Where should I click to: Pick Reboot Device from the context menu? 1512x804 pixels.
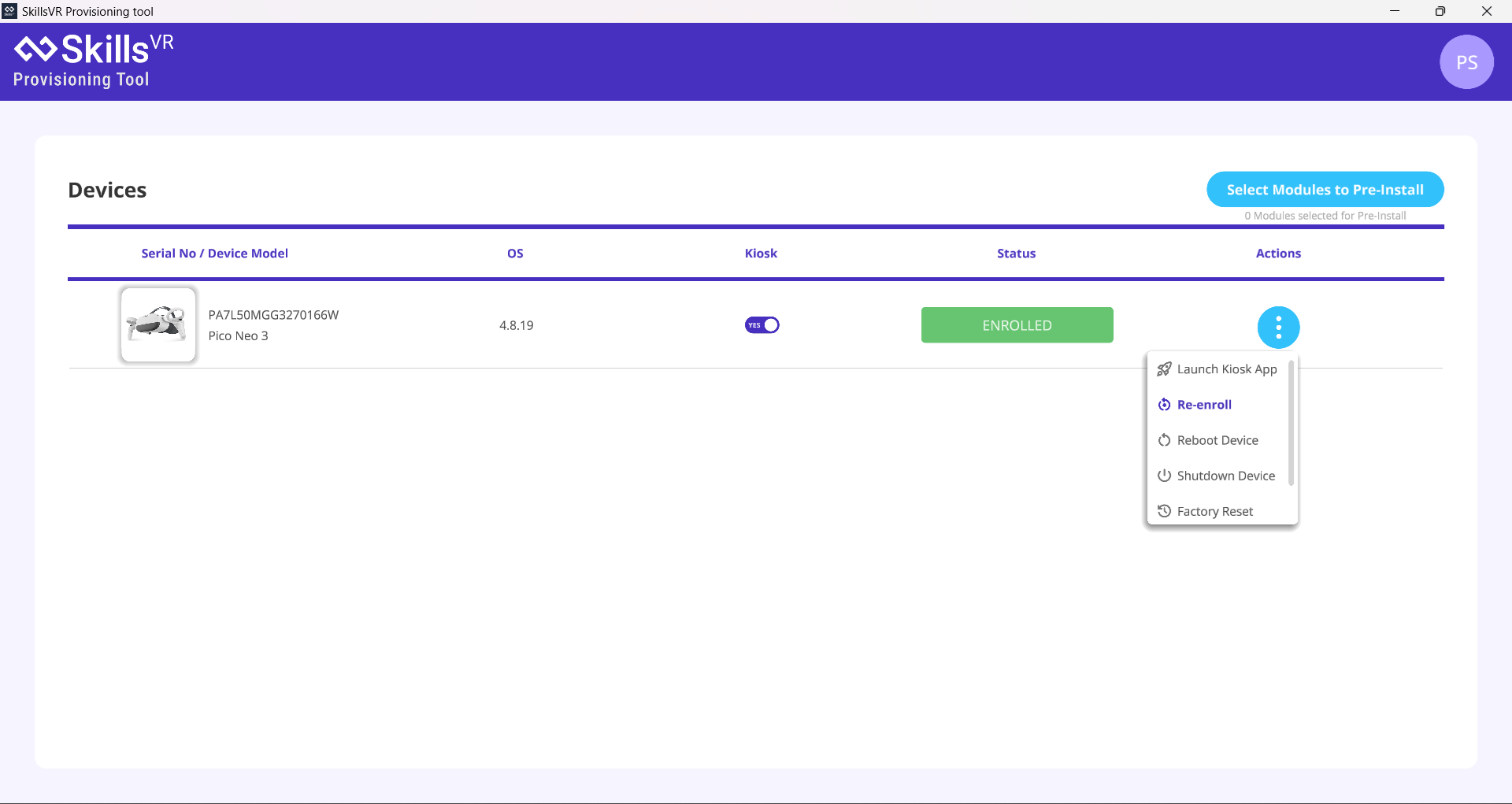[x=1217, y=439]
